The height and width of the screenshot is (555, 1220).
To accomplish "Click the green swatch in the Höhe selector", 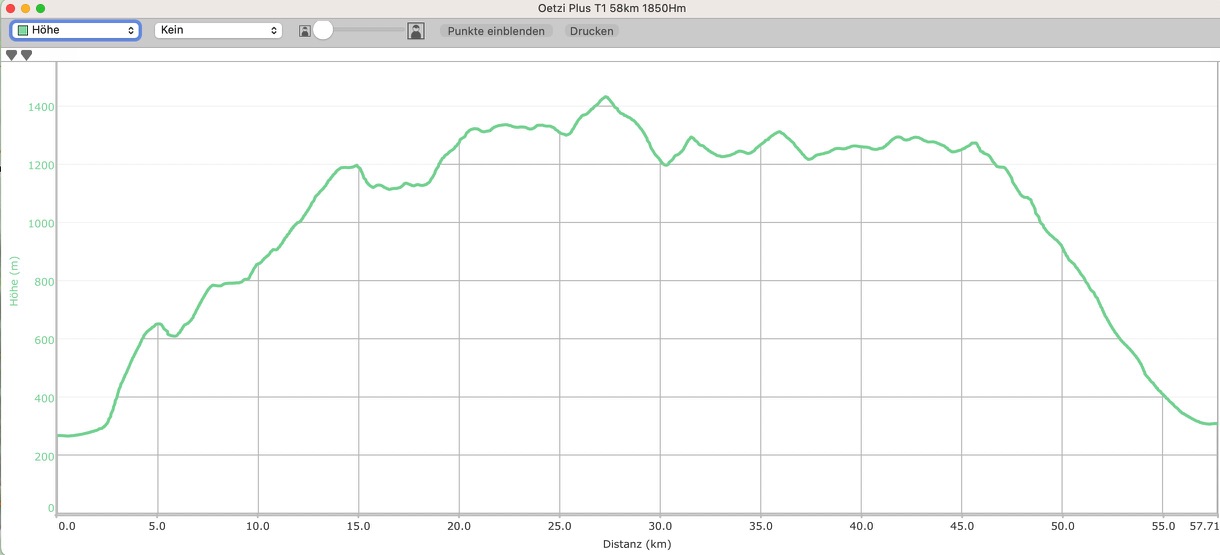I will pyautogui.click(x=22, y=31).
